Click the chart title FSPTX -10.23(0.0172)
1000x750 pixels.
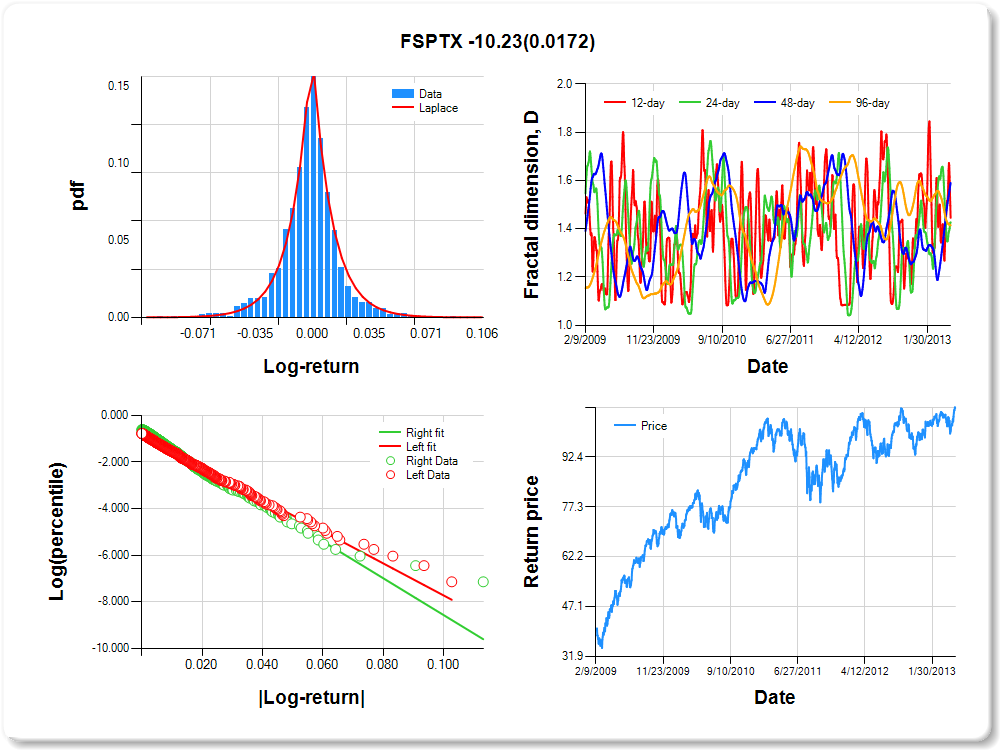tap(497, 41)
